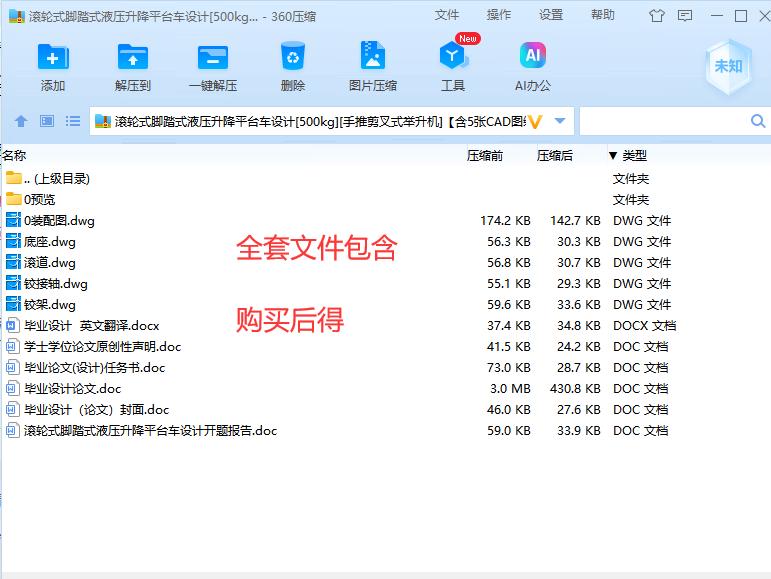Viewport: 771px width, 579px height.
Task: Click the search magnifier icon
Action: [758, 121]
